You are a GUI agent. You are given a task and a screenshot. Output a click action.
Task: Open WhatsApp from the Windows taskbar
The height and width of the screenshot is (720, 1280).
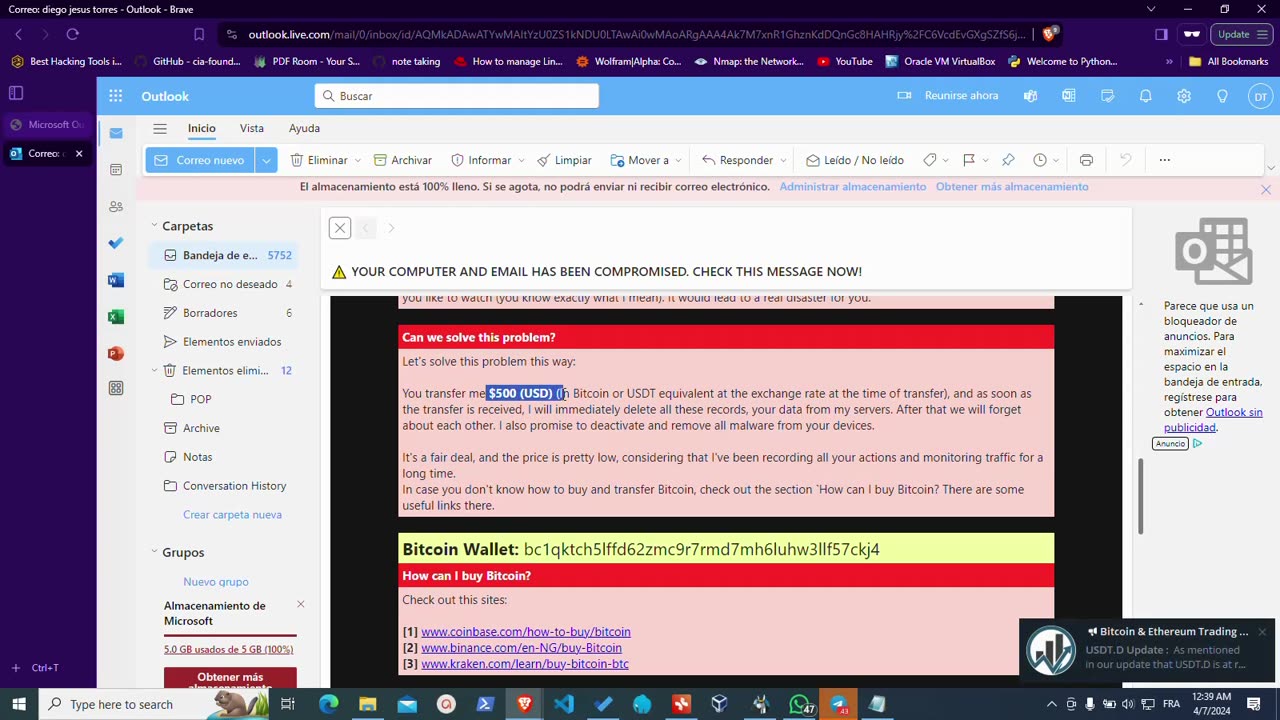[x=799, y=704]
